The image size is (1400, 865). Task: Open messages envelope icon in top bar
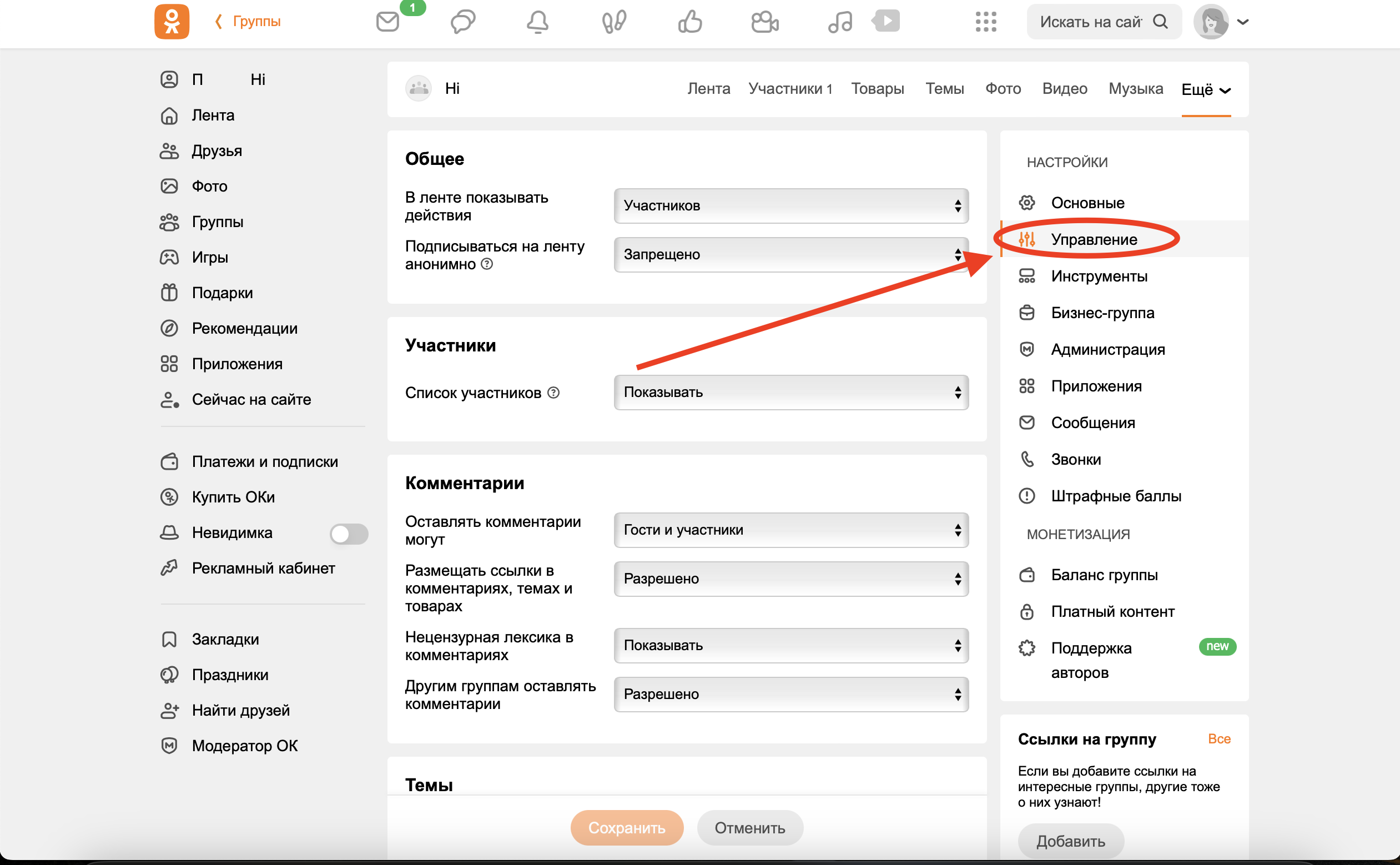387,22
